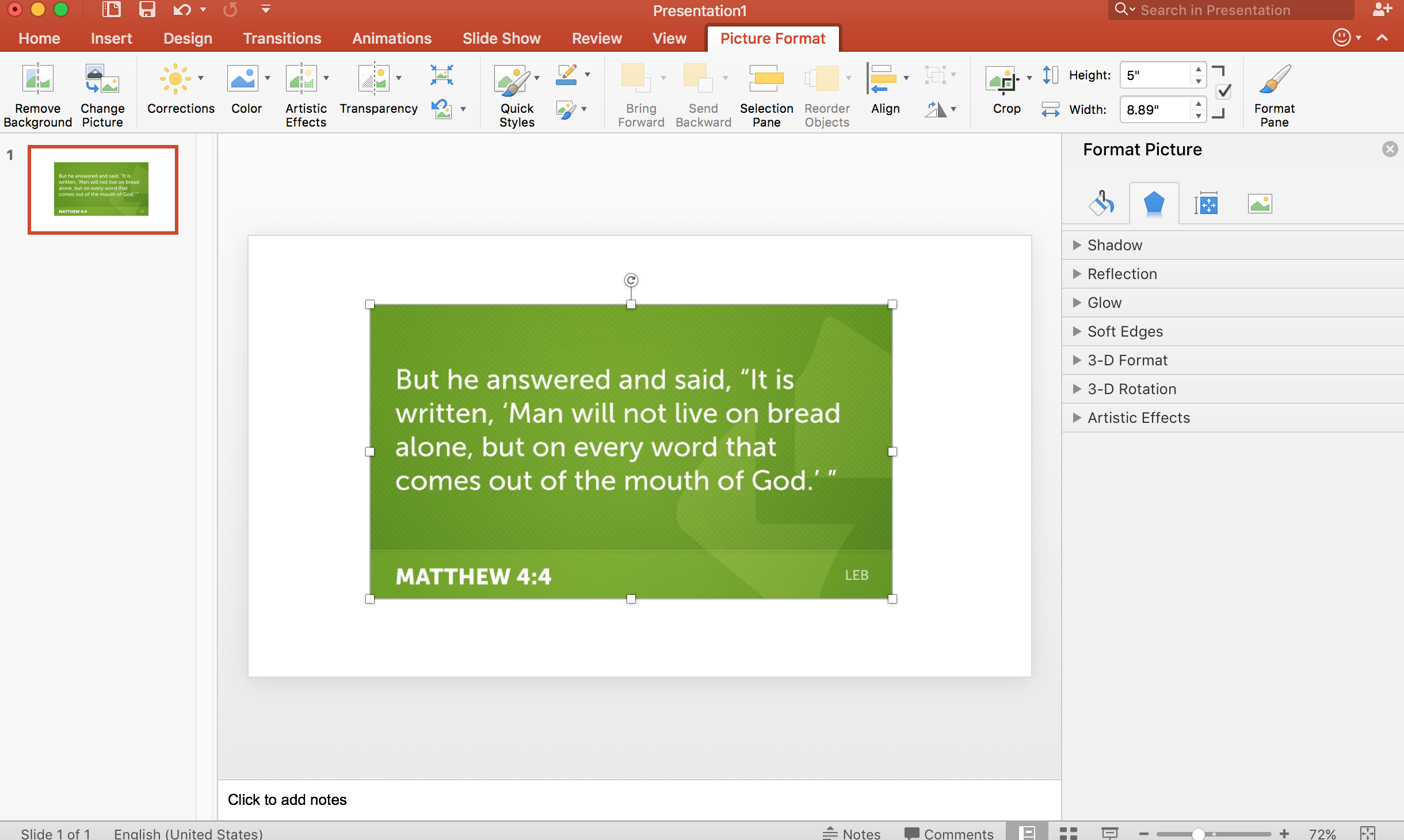This screenshot has width=1404, height=840.
Task: Switch to the Transitions tab
Action: tap(282, 38)
